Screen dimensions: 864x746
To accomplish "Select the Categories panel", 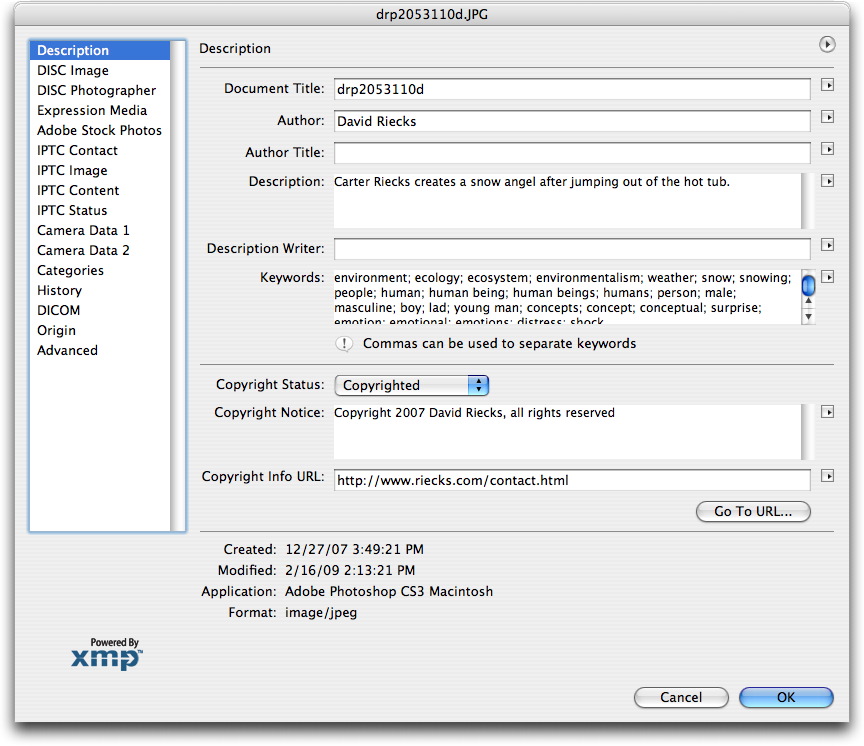I will [100, 271].
